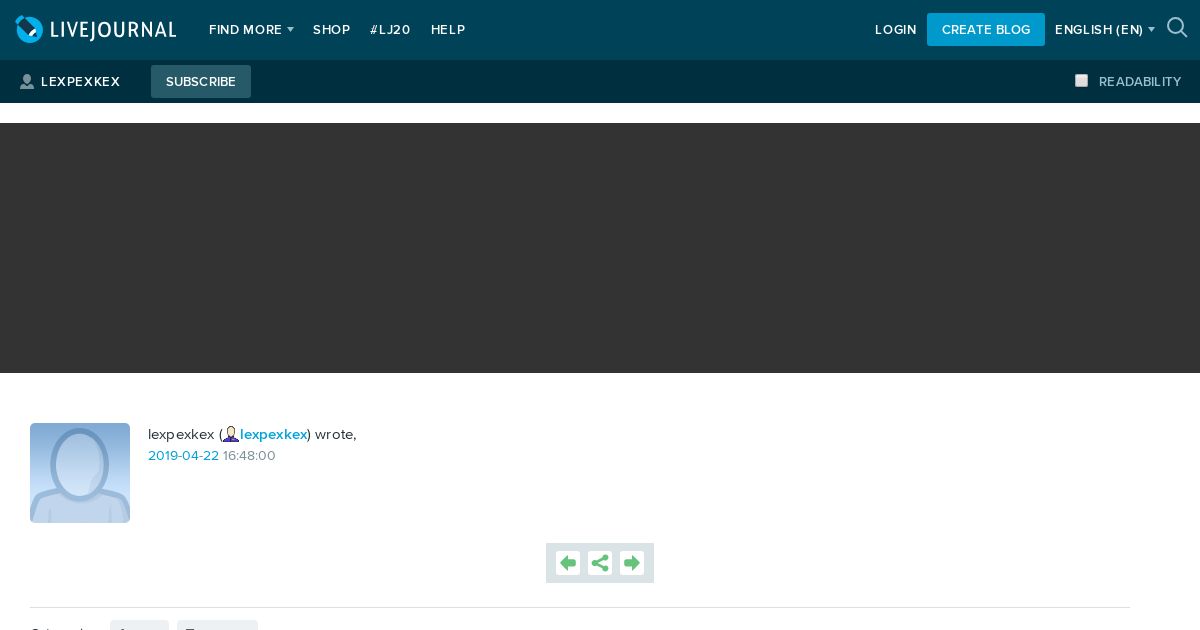The image size is (1200, 630).
Task: Click the profile icon next to LEXPEXKEX
Action: pyautogui.click(x=27, y=82)
